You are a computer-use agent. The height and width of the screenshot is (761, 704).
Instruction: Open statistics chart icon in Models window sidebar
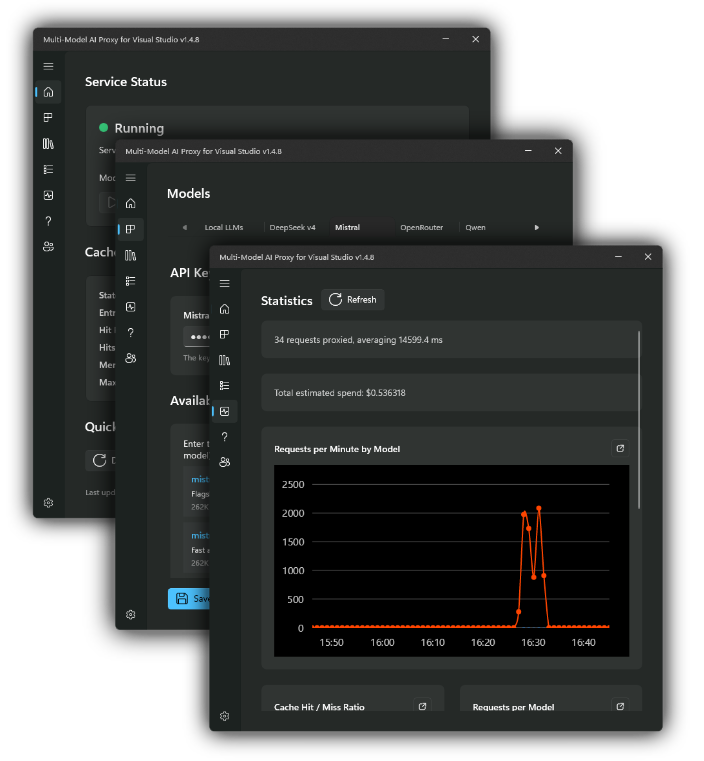click(131, 307)
